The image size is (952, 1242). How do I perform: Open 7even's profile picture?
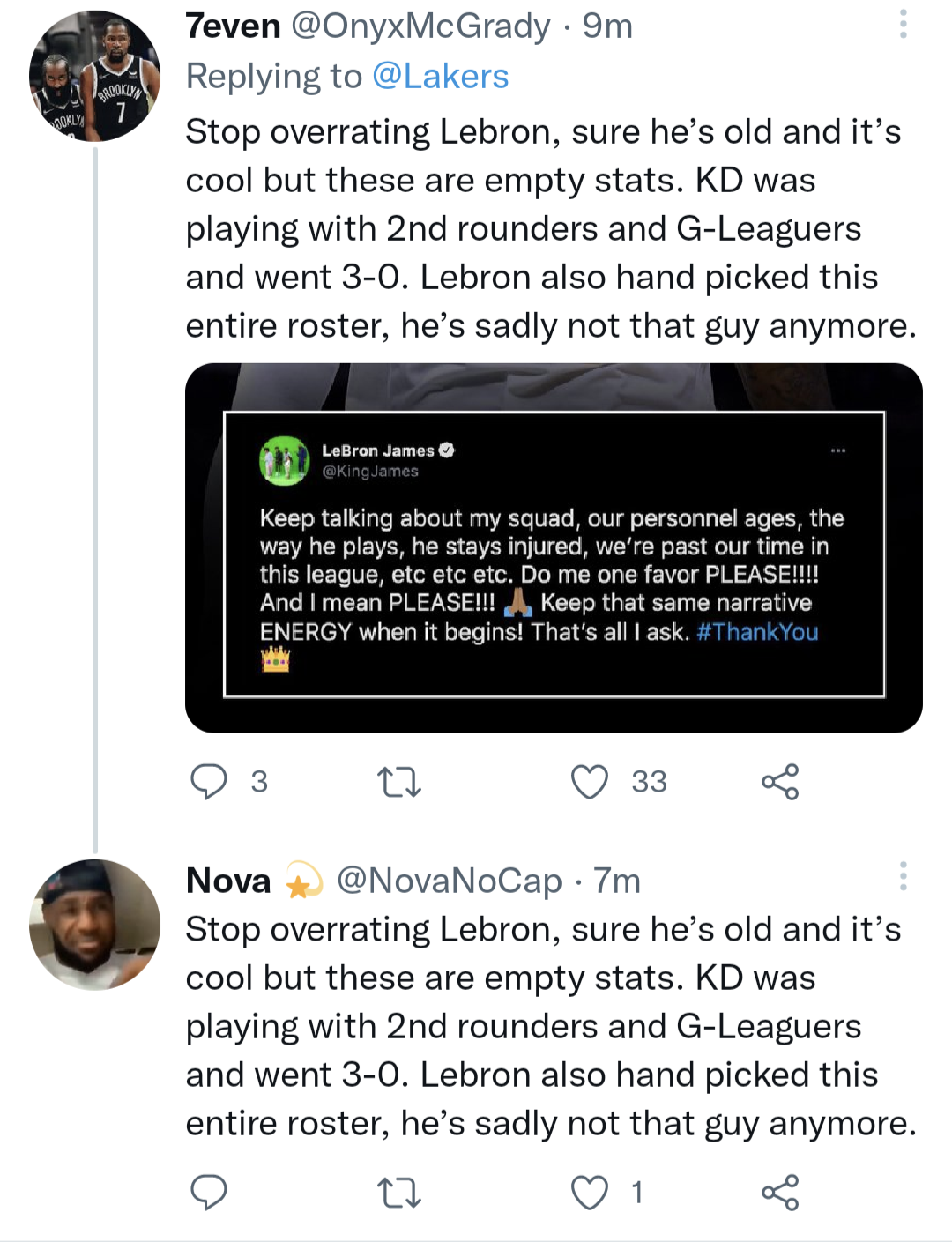tap(94, 76)
